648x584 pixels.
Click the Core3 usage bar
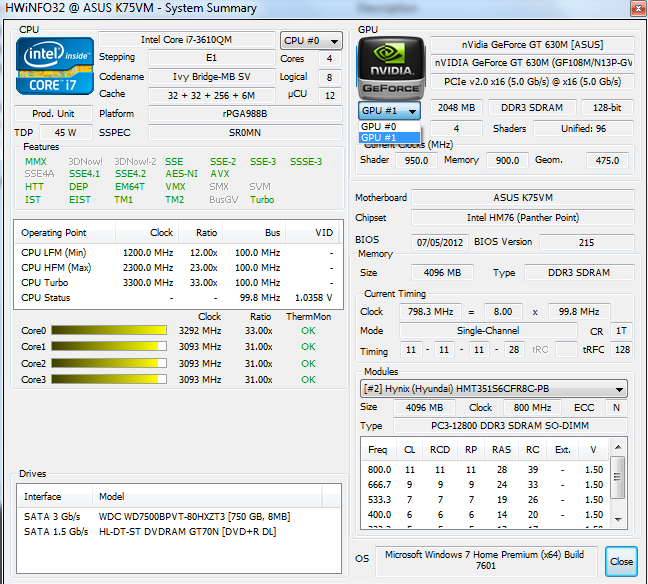[109, 379]
